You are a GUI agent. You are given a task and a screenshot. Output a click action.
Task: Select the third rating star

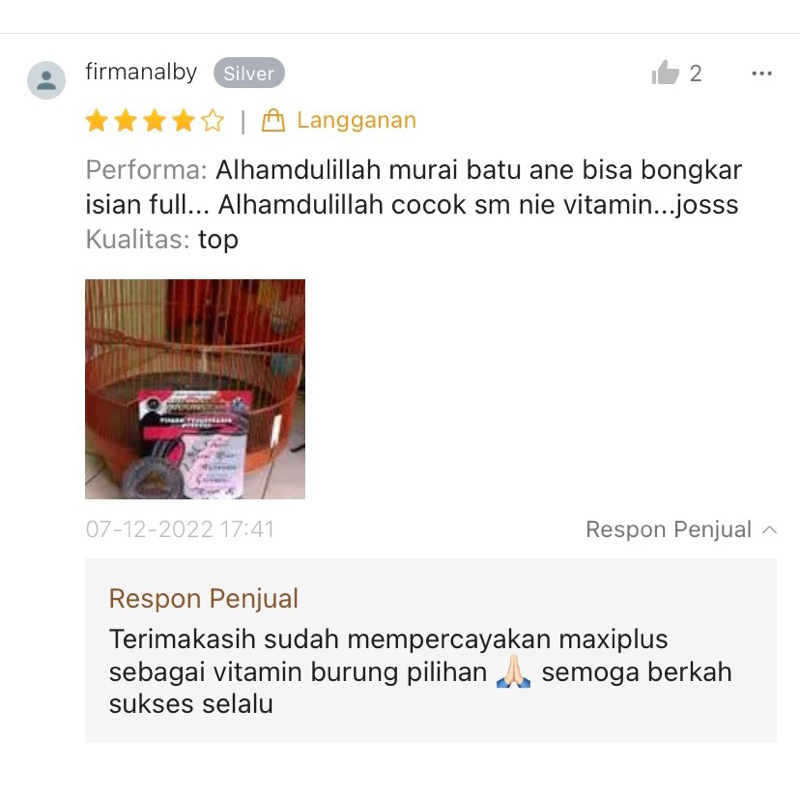[x=155, y=121]
